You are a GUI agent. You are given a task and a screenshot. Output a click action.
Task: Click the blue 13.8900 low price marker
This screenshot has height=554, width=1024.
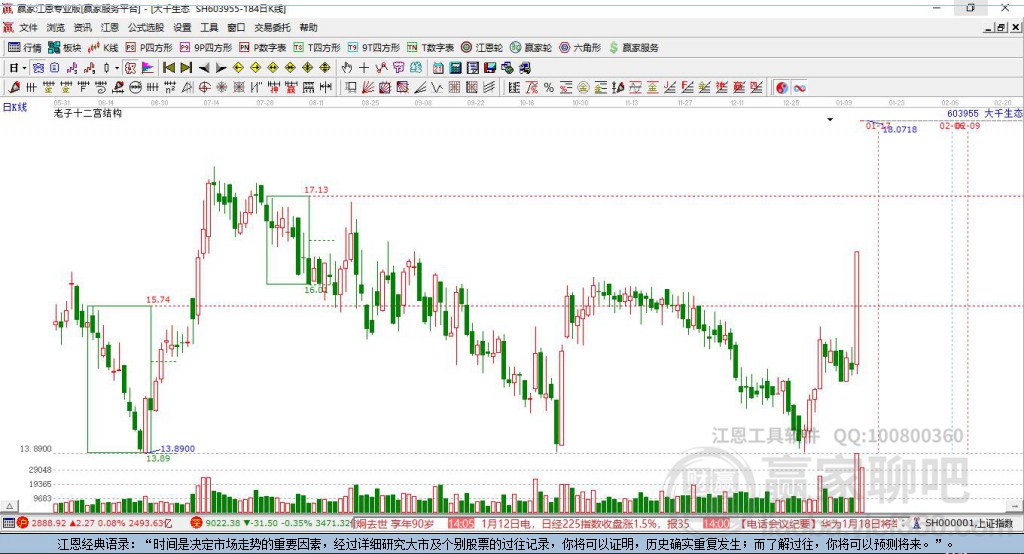coord(178,449)
